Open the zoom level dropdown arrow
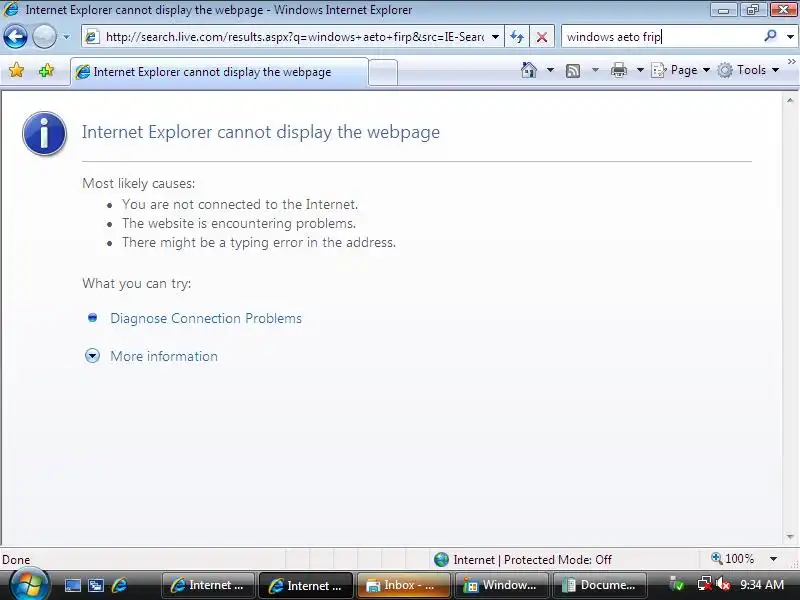Viewport: 800px width, 600px height. [773, 559]
